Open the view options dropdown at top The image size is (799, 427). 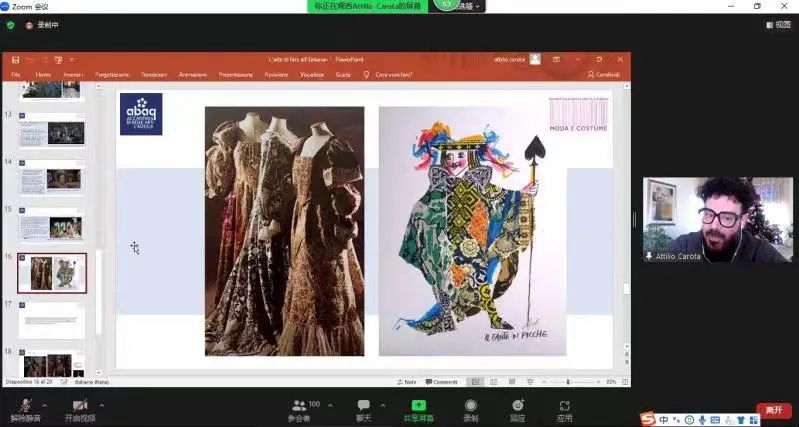click(x=466, y=6)
